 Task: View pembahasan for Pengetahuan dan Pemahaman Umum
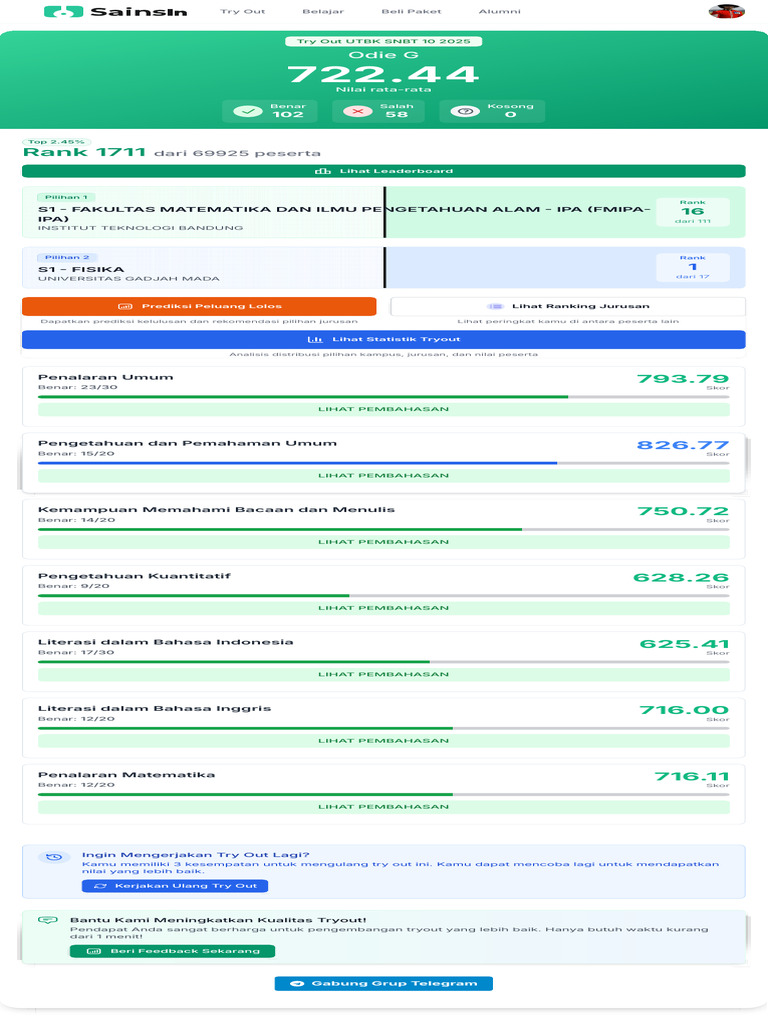pyautogui.click(x=383, y=476)
